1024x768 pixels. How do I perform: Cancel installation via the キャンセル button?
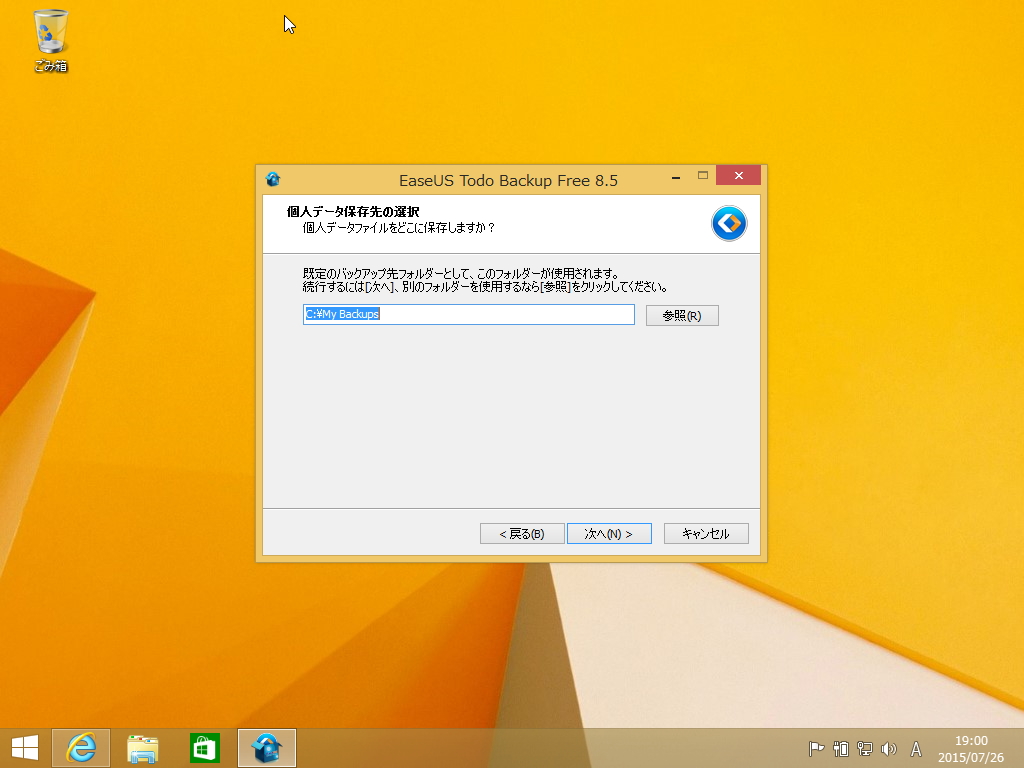click(x=705, y=533)
